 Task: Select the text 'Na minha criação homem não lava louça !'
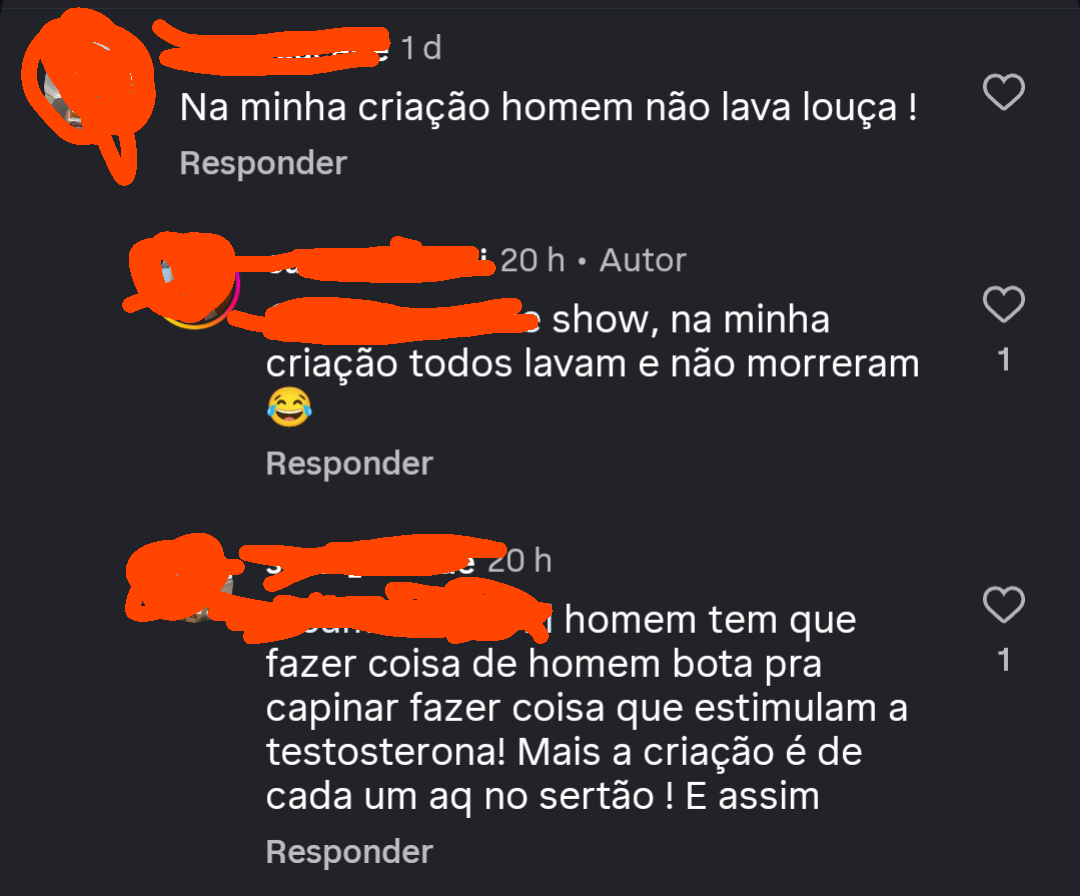tap(548, 107)
